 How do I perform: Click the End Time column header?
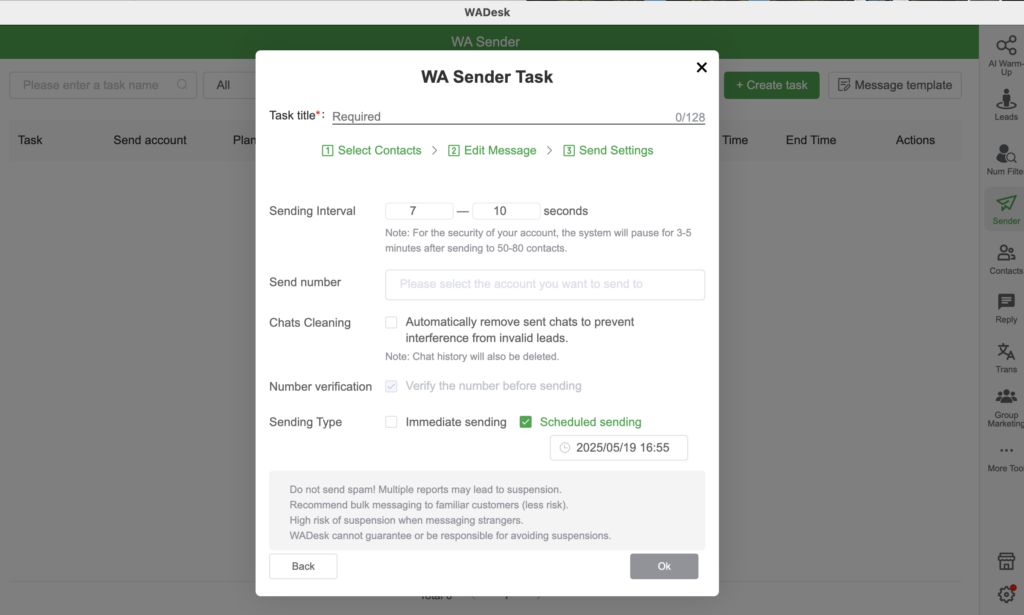pyautogui.click(x=810, y=140)
